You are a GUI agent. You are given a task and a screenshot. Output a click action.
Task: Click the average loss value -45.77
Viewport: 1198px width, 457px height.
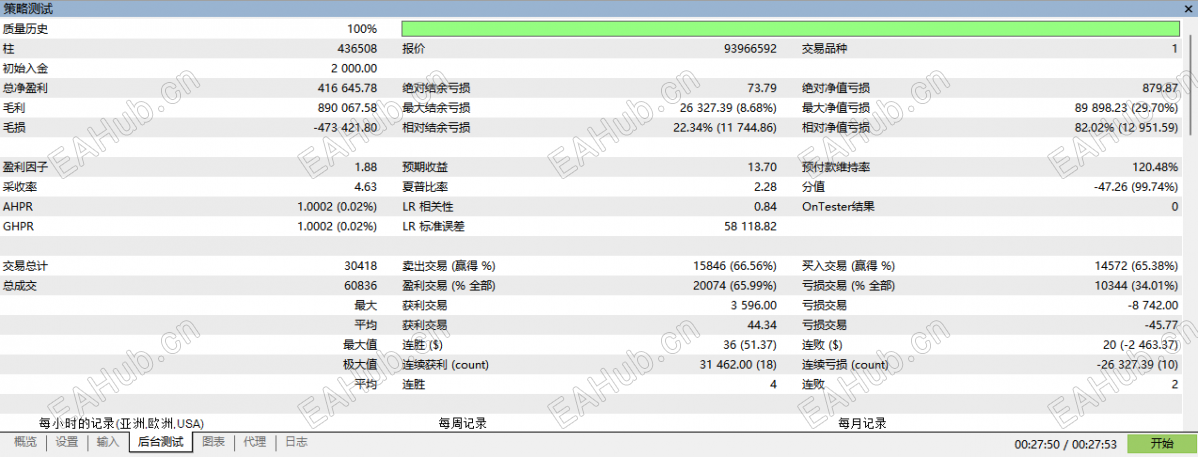click(1163, 326)
